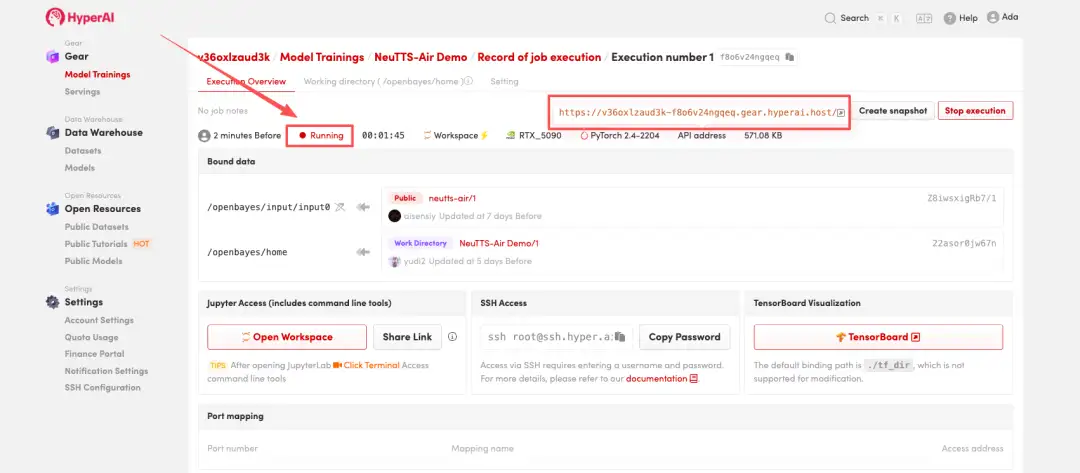
Task: Open Public Tutorials in the sidebar
Action: 96,244
